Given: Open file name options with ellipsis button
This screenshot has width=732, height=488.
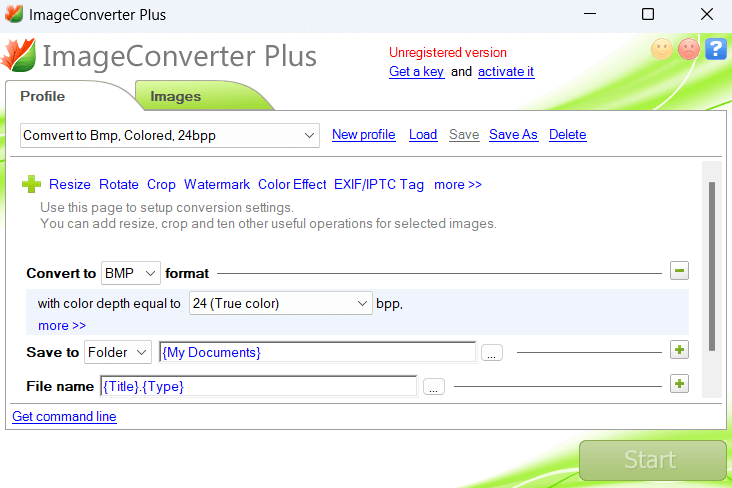Looking at the screenshot, I should 434,387.
